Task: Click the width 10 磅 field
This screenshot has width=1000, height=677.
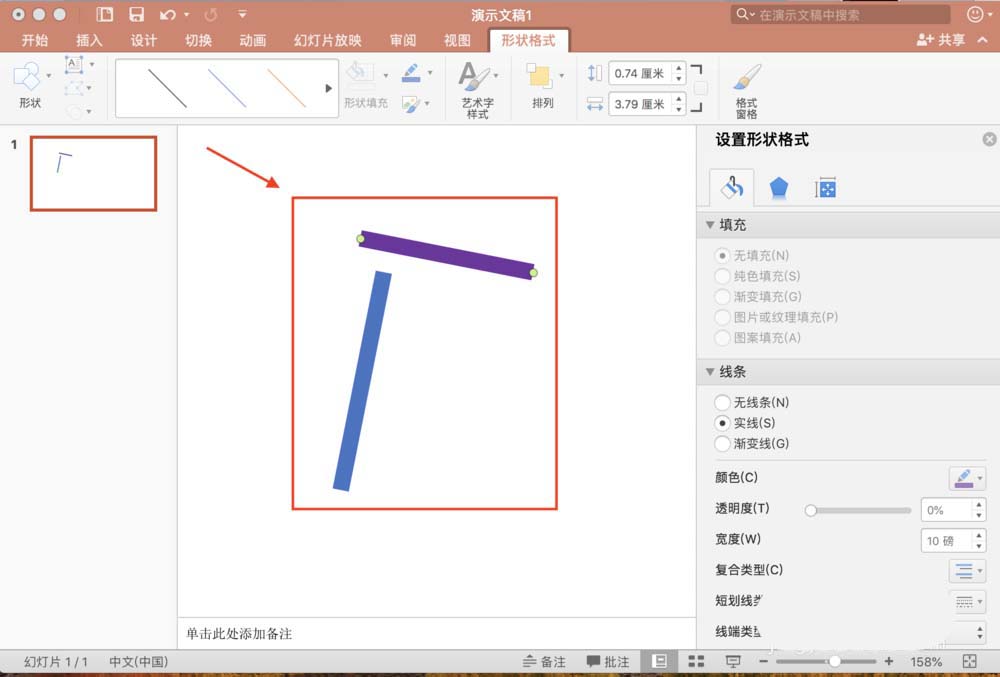Action: coord(946,541)
